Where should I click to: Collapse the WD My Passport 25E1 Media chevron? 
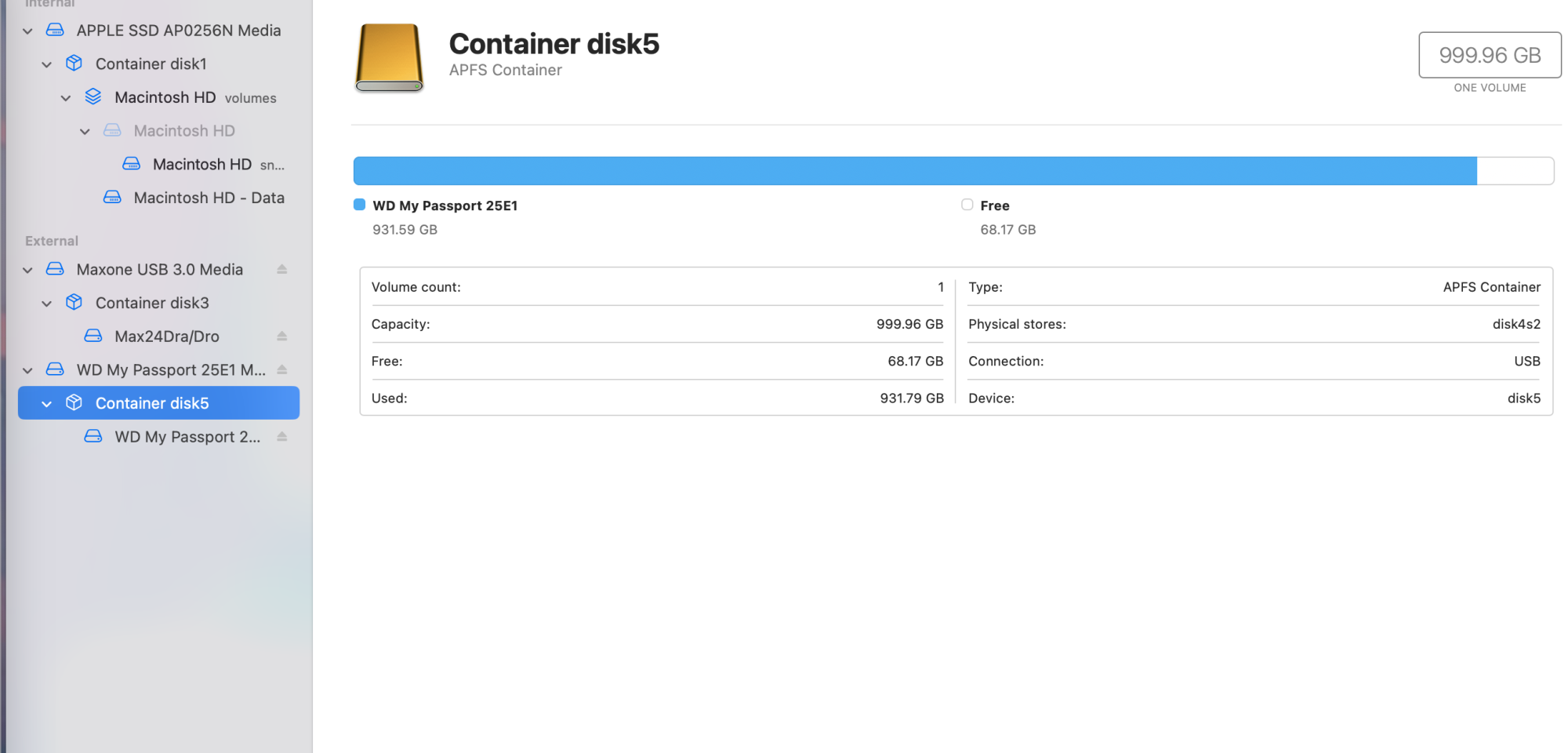point(27,370)
